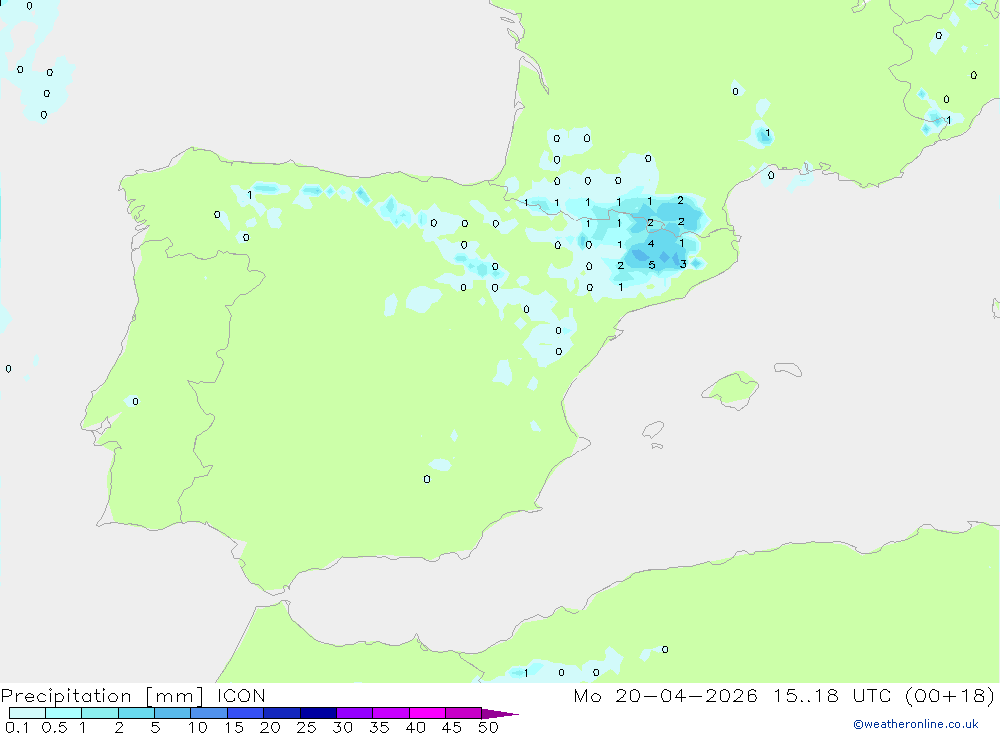Viewport: 1000px width, 733px height.
Task: Click the precipitation value 5 on map
Action: pyautogui.click(x=651, y=265)
